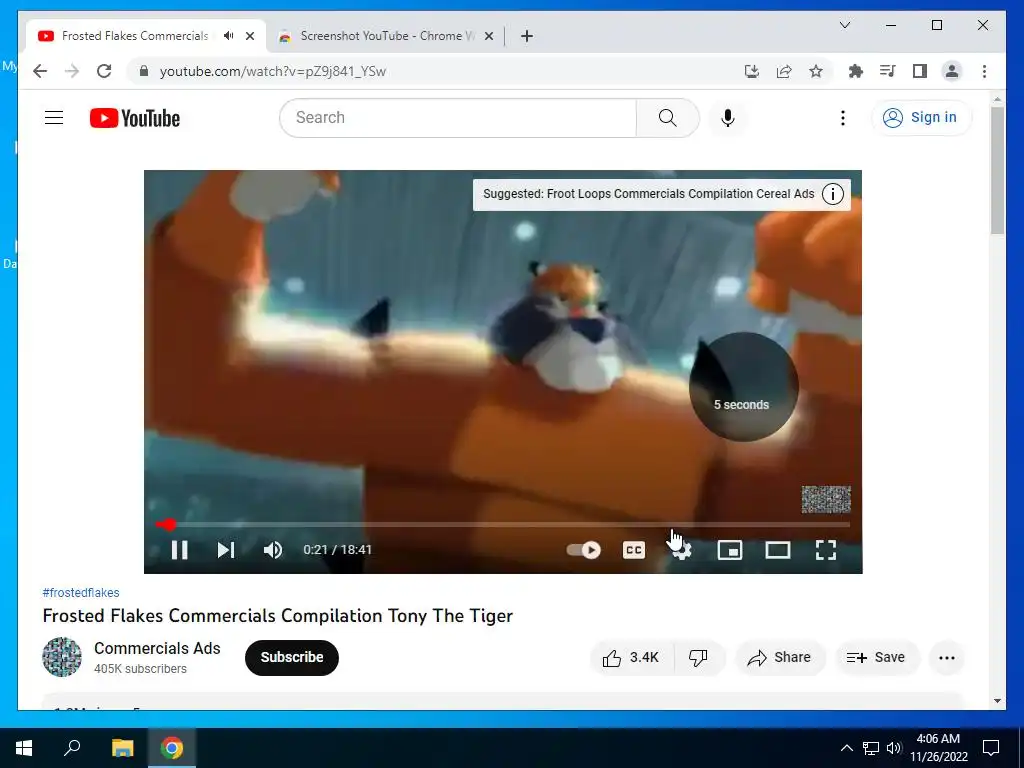View site information lock icon
The height and width of the screenshot is (768, 1024).
pyautogui.click(x=144, y=71)
